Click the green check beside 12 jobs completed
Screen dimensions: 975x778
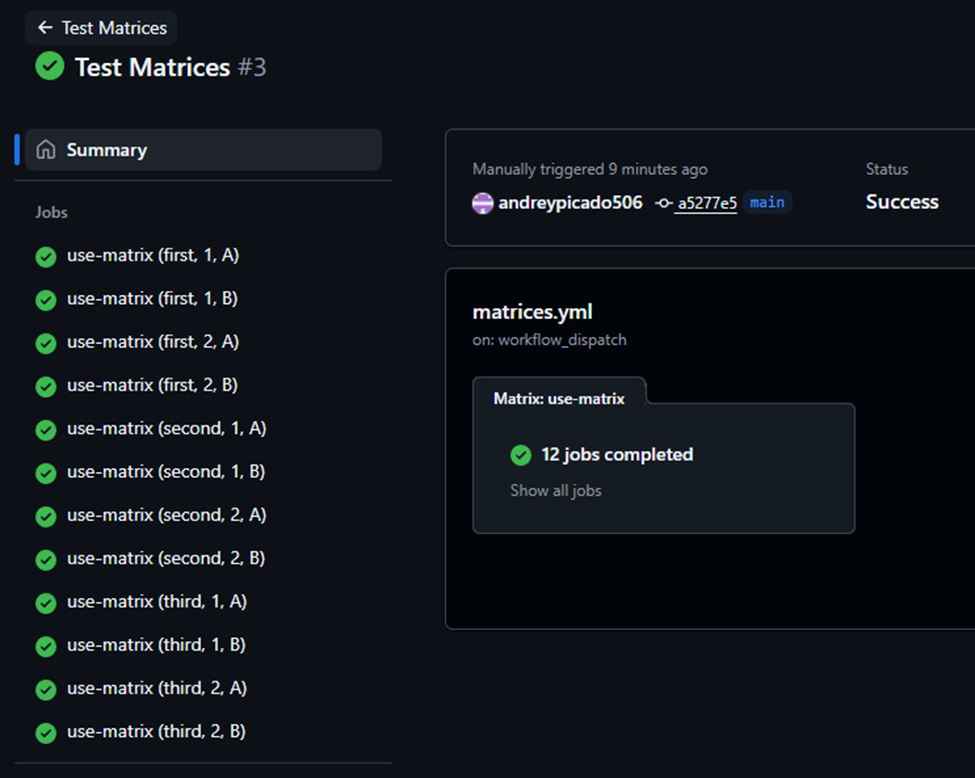pyautogui.click(x=520, y=455)
